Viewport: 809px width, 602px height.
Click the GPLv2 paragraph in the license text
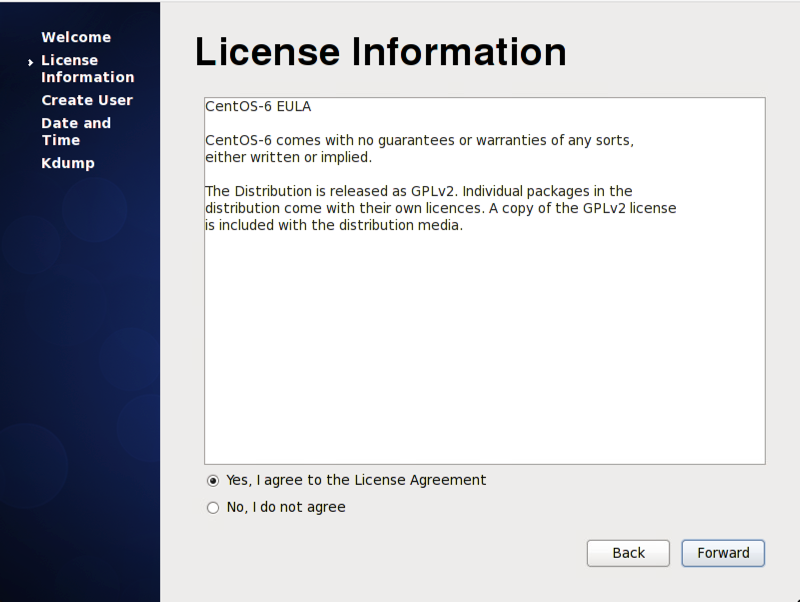(x=440, y=207)
